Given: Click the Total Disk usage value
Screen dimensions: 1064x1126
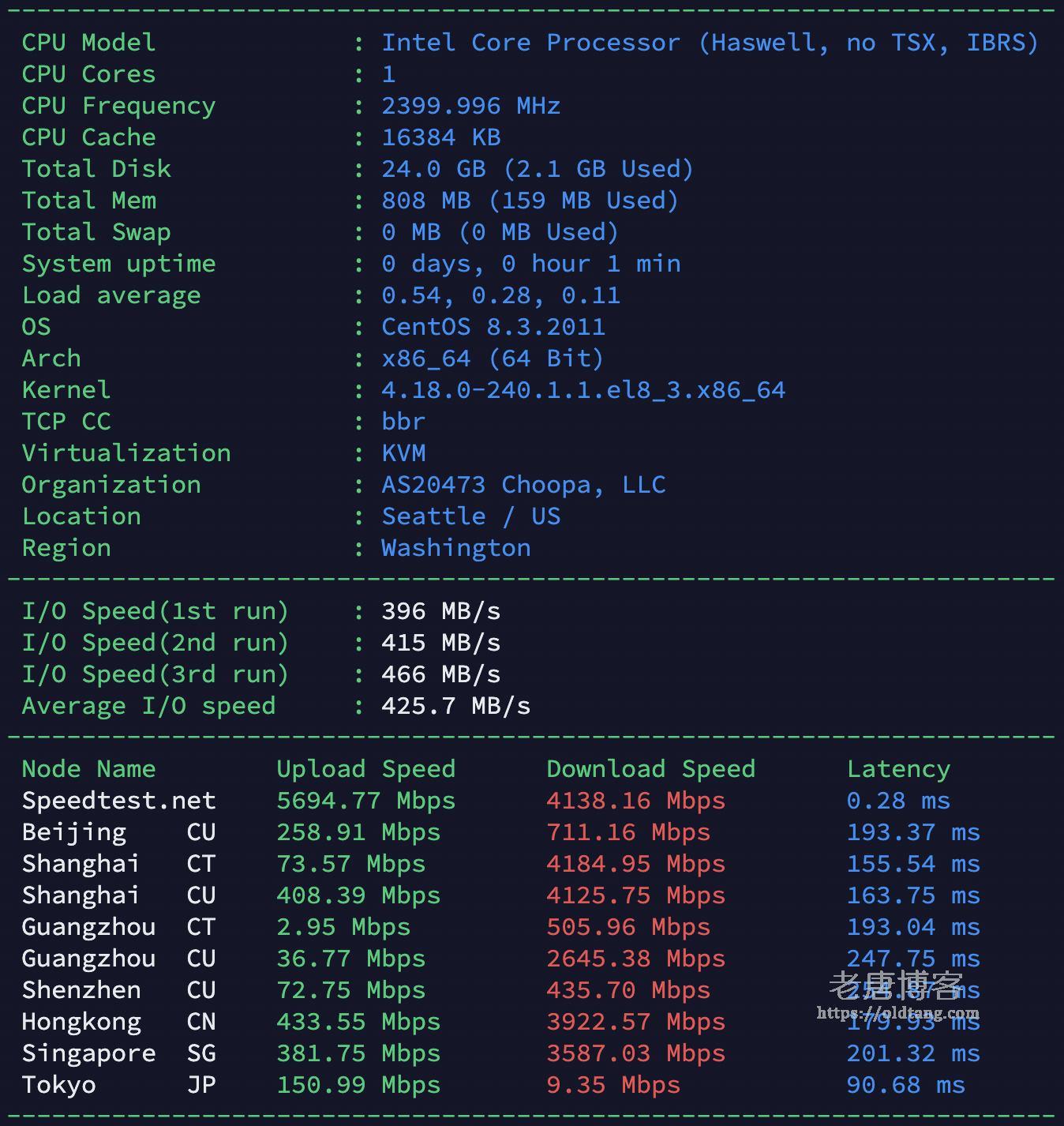Looking at the screenshot, I should tap(537, 169).
